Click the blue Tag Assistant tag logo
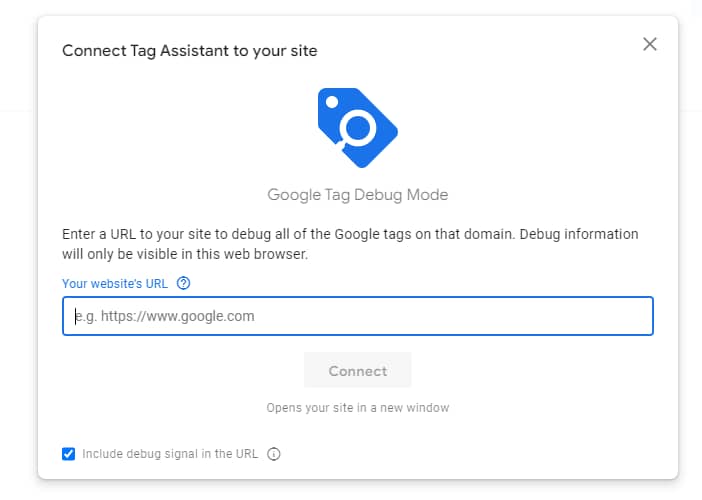 [x=358, y=128]
